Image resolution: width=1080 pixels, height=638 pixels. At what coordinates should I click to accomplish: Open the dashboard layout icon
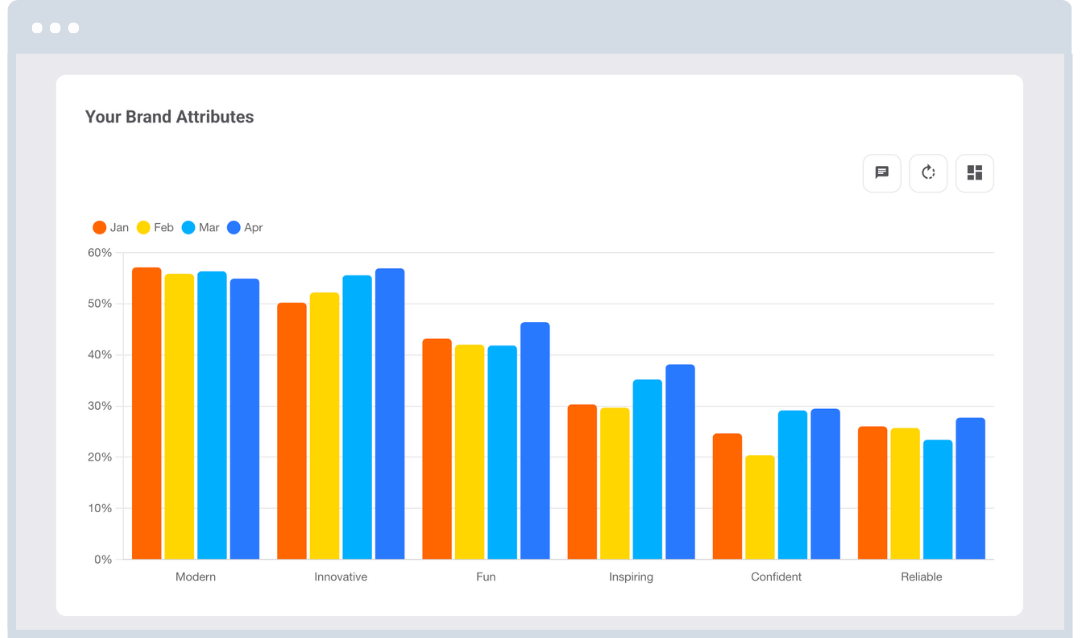click(x=975, y=173)
